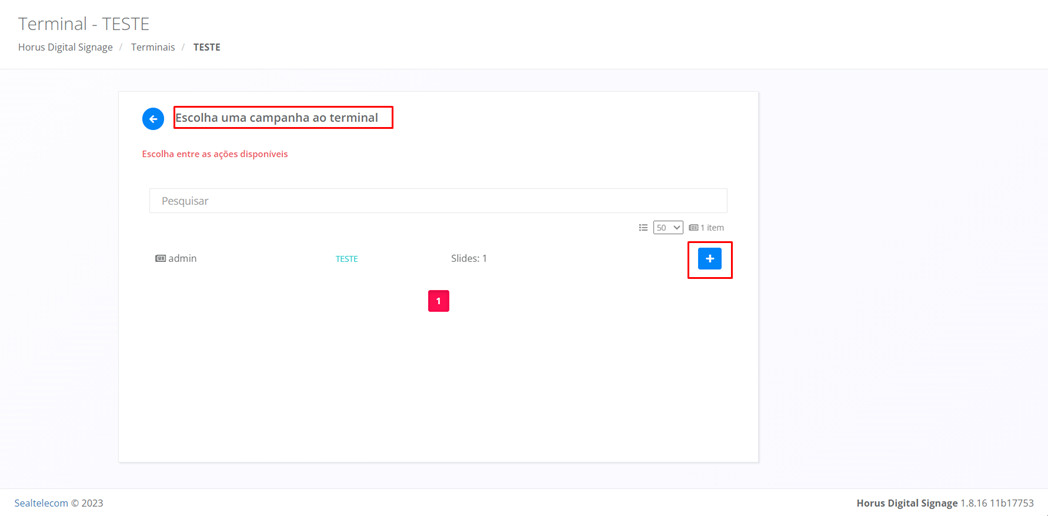Select the admin campaign row name
Image resolution: width=1048 pixels, height=516 pixels.
click(x=182, y=259)
